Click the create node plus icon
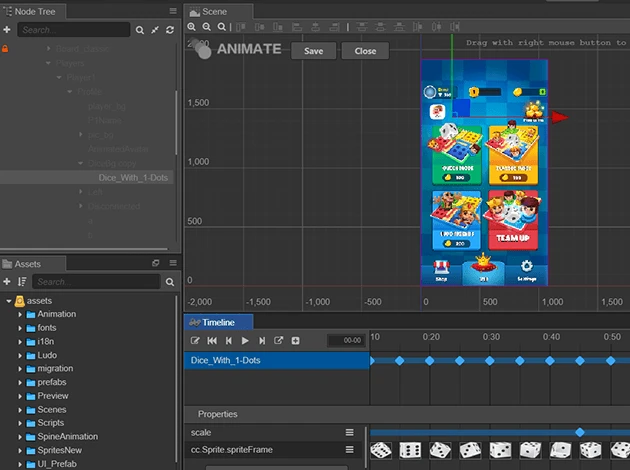The height and width of the screenshot is (470, 630). click(7, 30)
